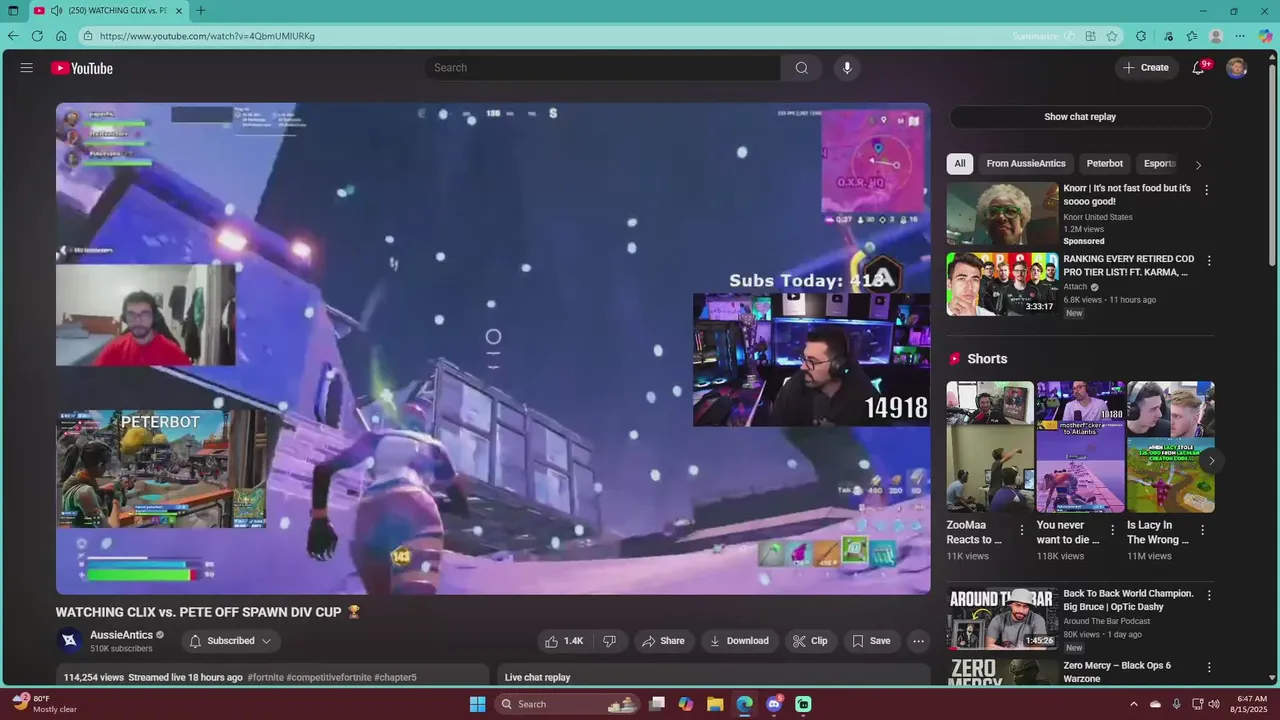Viewport: 1280px width, 720px height.
Task: Share the video
Action: [x=663, y=641]
